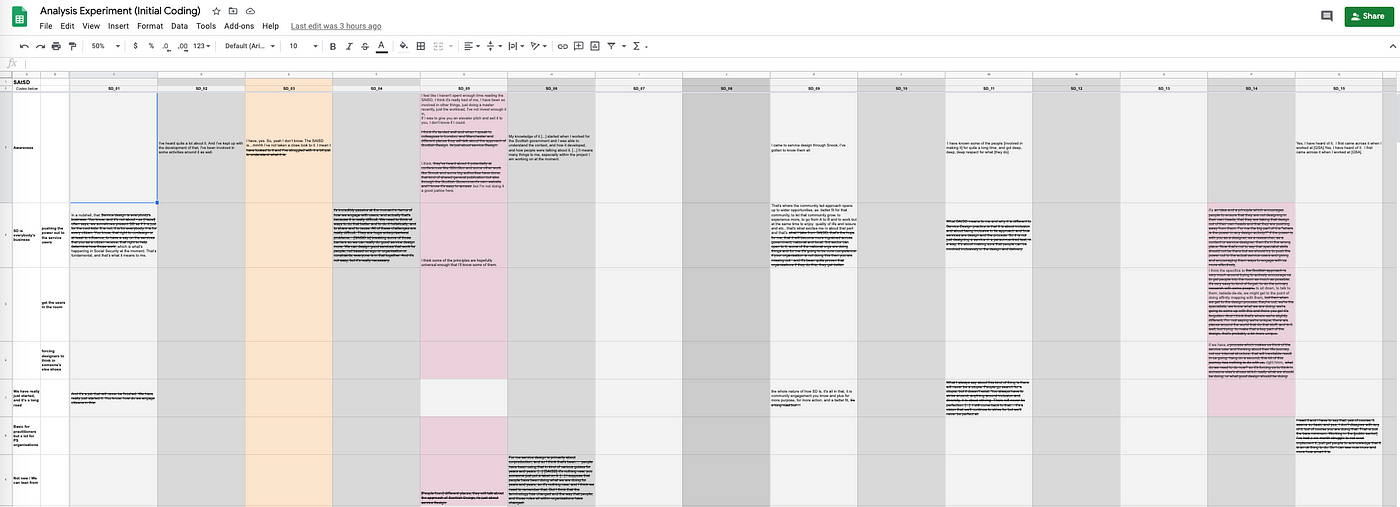Insert a chart
Viewport: 1400px width, 507px height.
[595, 46]
